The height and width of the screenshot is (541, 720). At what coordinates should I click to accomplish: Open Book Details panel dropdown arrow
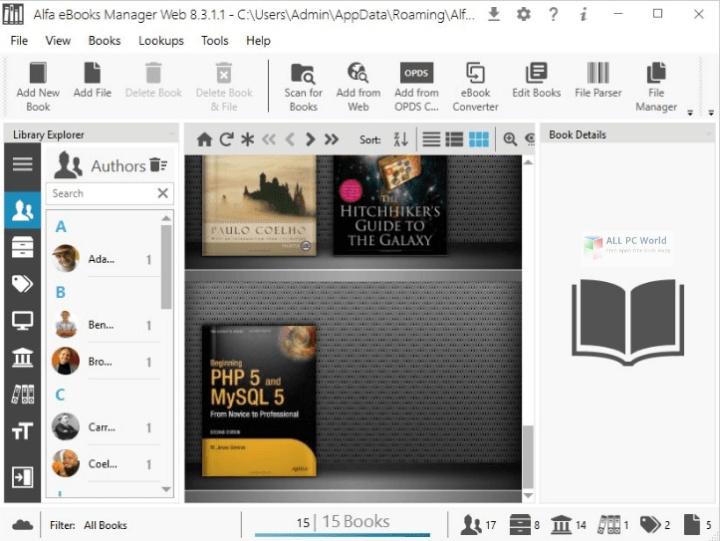pos(708,134)
